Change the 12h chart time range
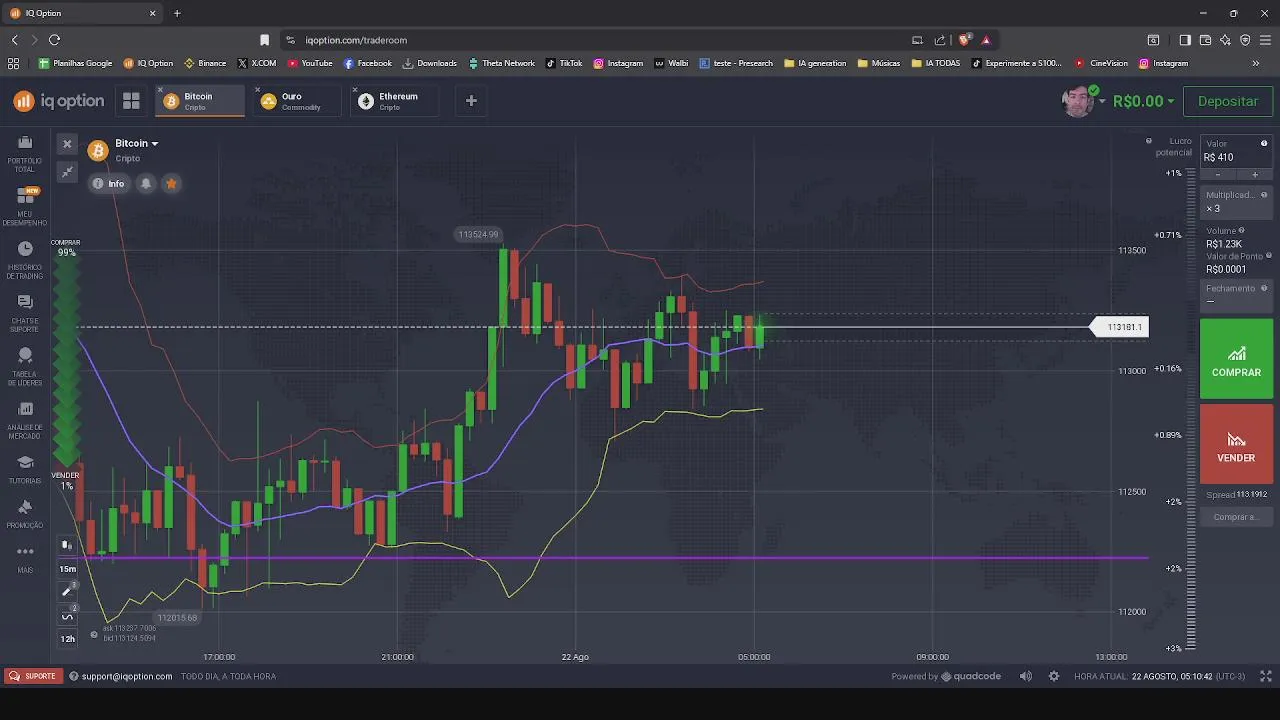1280x720 pixels. [67, 638]
